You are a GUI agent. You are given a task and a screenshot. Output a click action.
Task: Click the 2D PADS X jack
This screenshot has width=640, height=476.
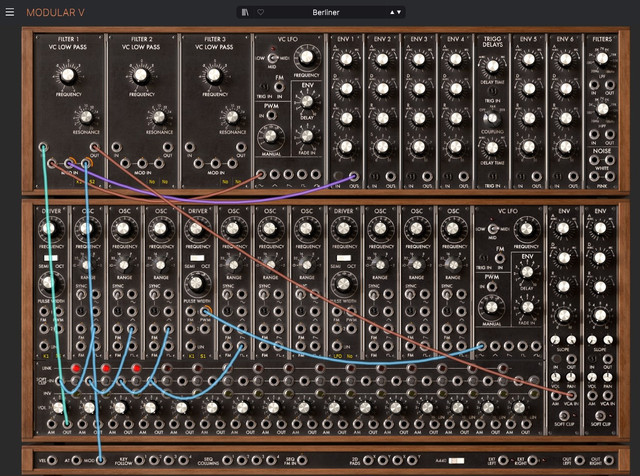[x=368, y=460]
